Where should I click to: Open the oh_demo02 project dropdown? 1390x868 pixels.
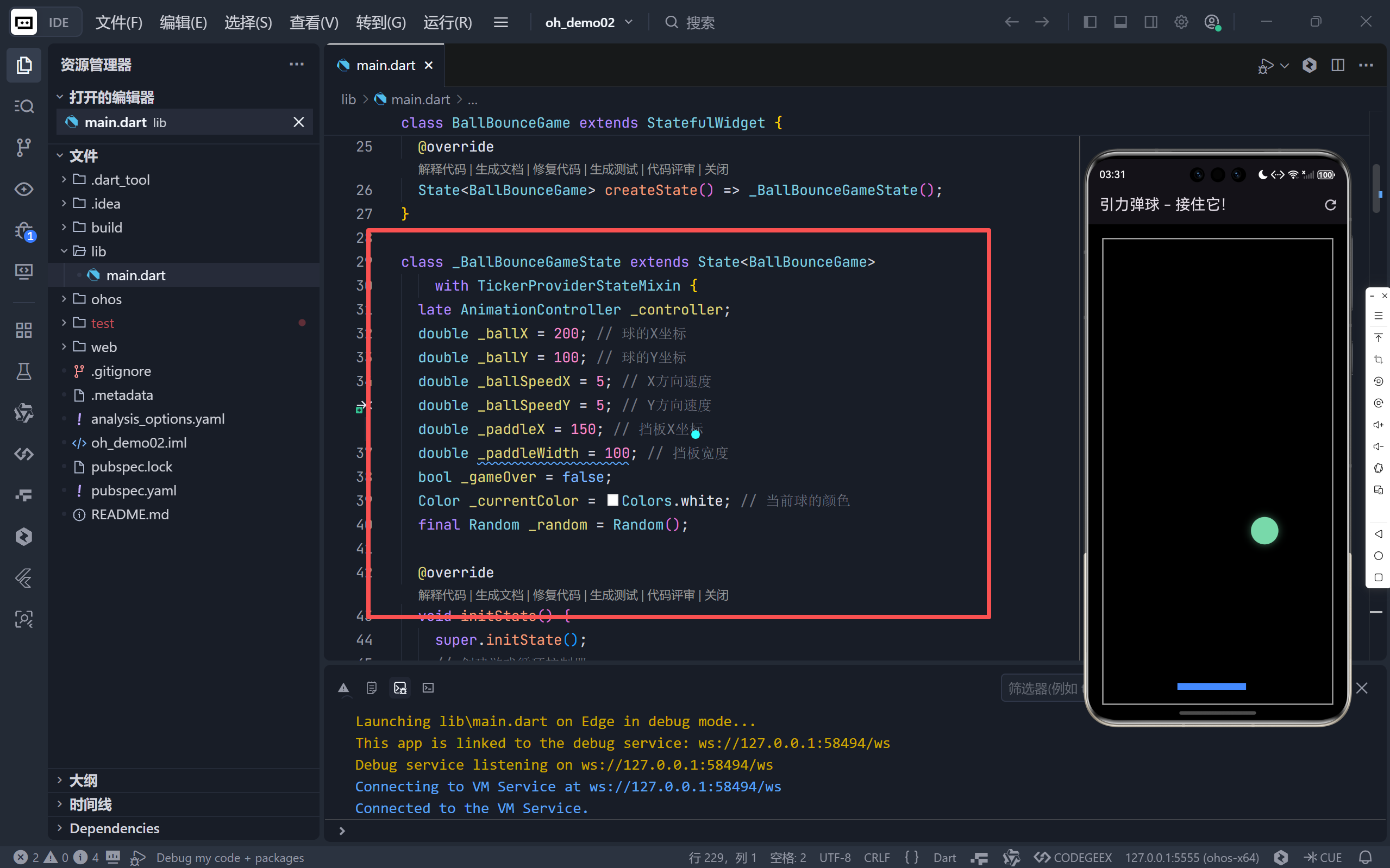(588, 22)
